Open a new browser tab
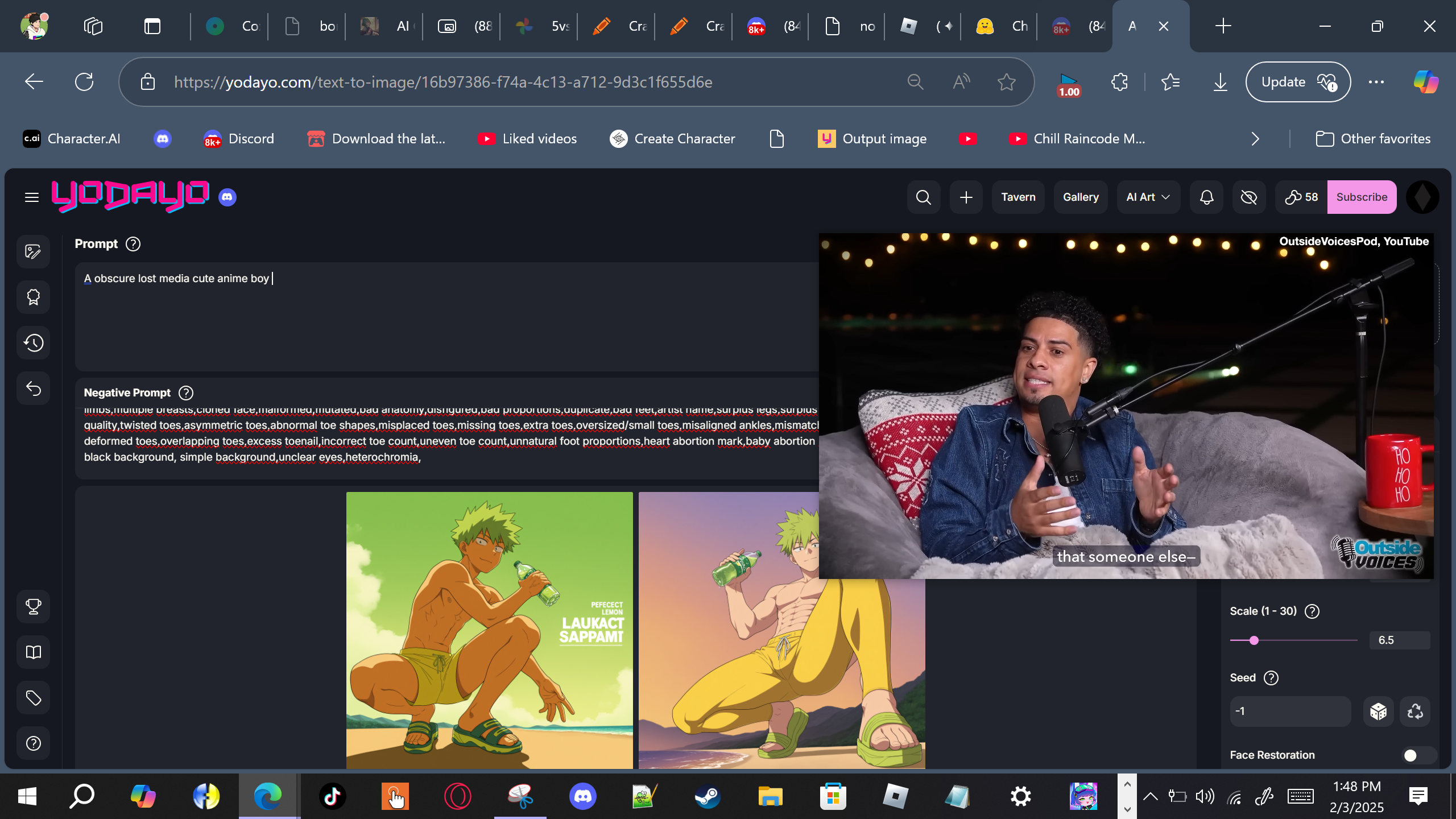Viewport: 1456px width, 819px height. [x=1223, y=26]
